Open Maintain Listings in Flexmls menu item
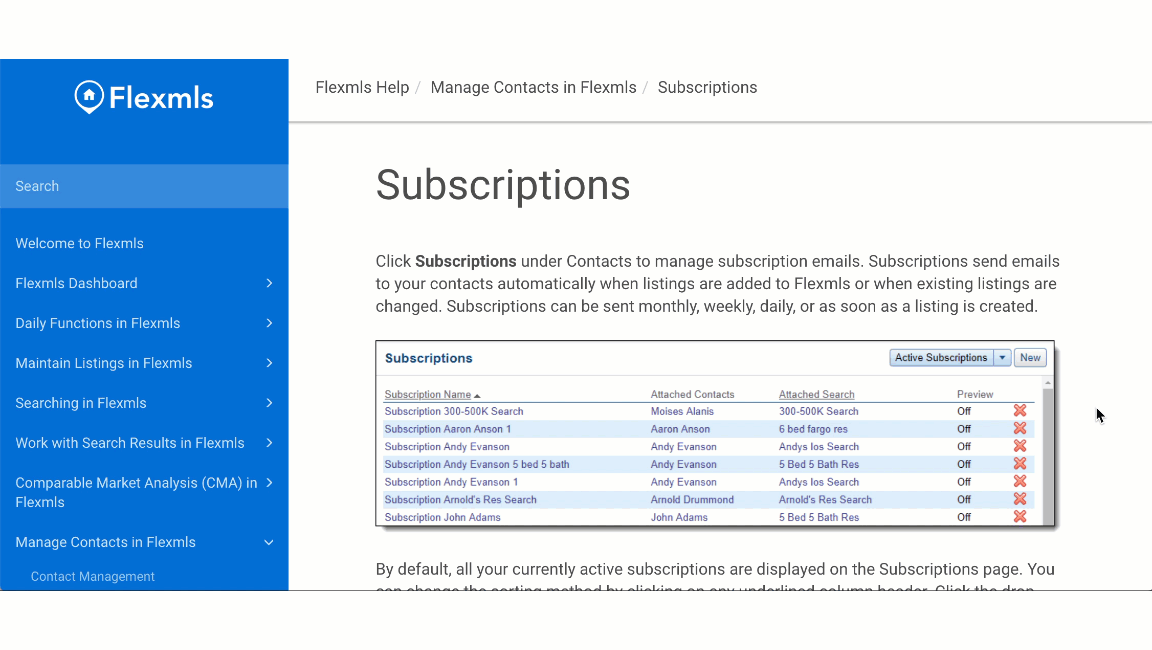 (x=104, y=363)
